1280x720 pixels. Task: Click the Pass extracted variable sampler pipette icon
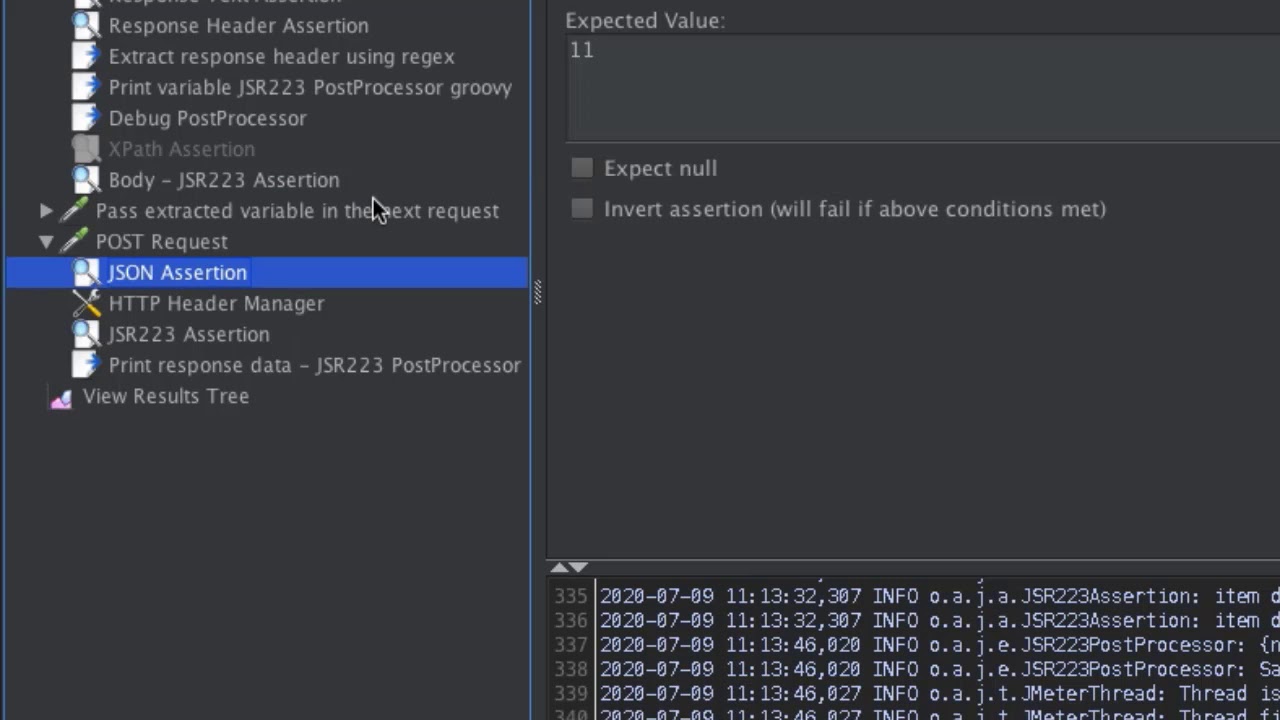click(x=74, y=211)
